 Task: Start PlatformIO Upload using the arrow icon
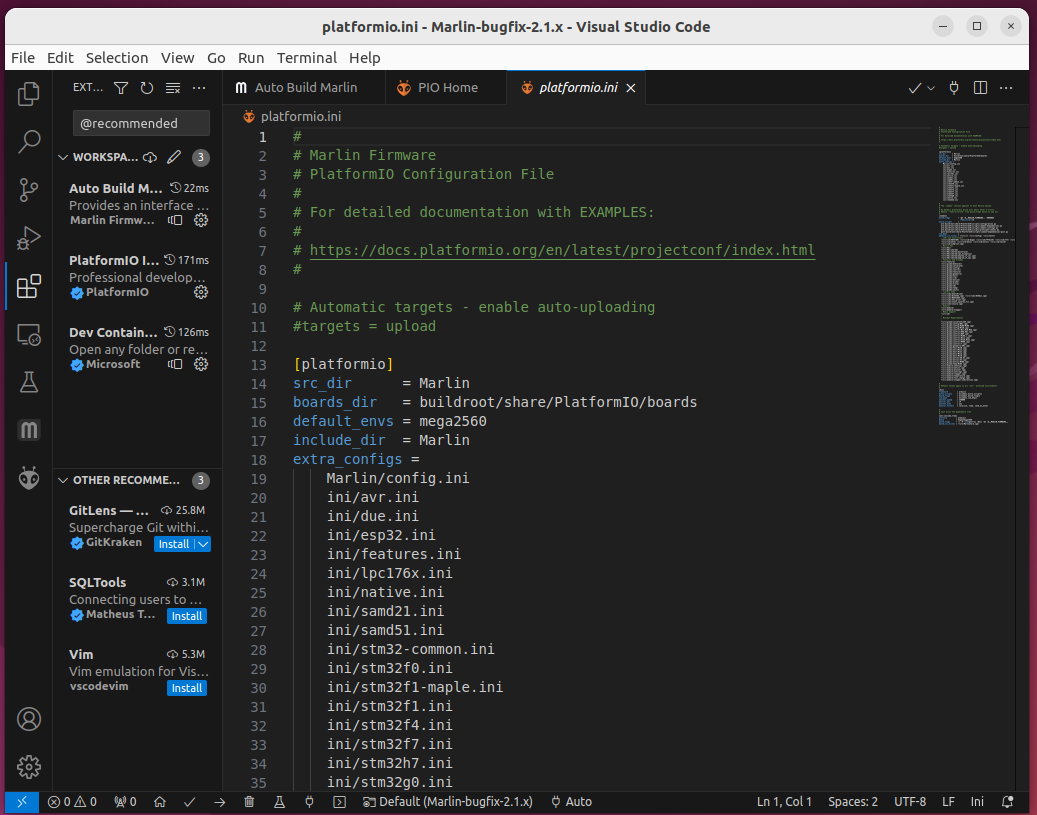(220, 801)
